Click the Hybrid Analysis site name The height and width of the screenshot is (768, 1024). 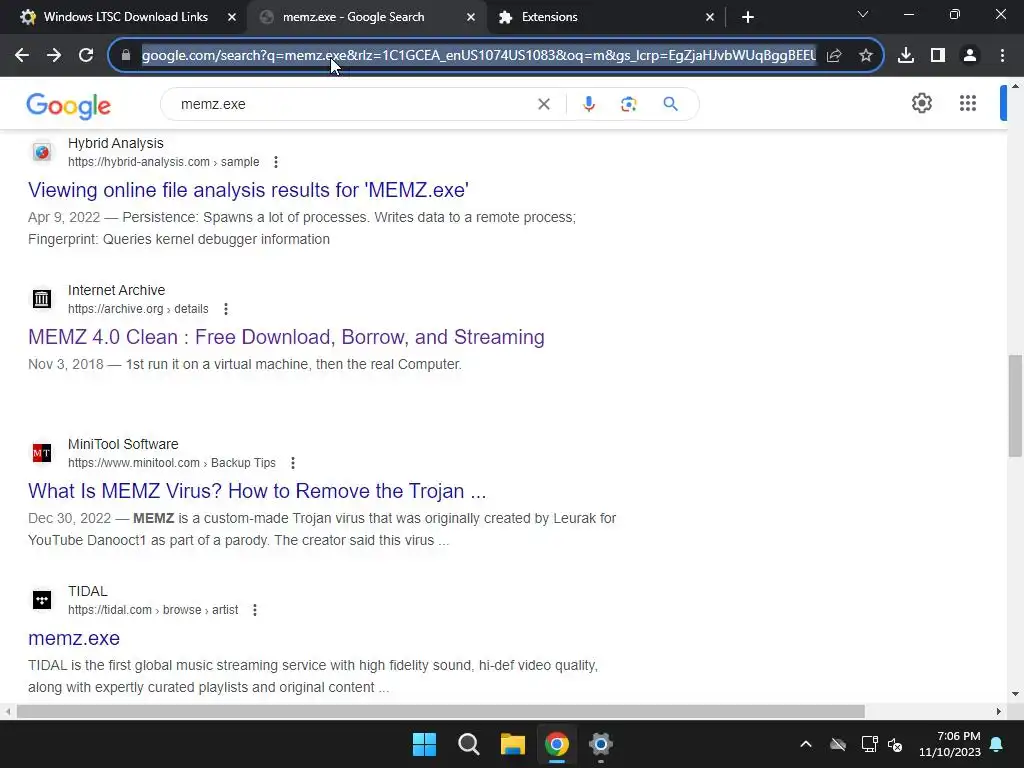click(x=116, y=144)
